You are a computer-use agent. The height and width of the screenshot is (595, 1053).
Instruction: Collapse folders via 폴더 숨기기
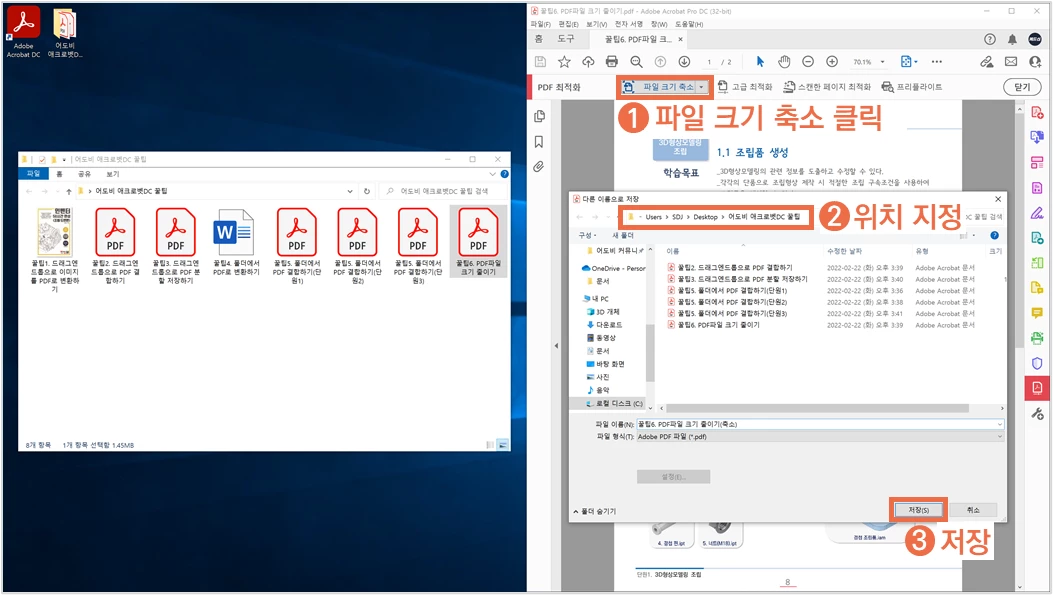594,512
